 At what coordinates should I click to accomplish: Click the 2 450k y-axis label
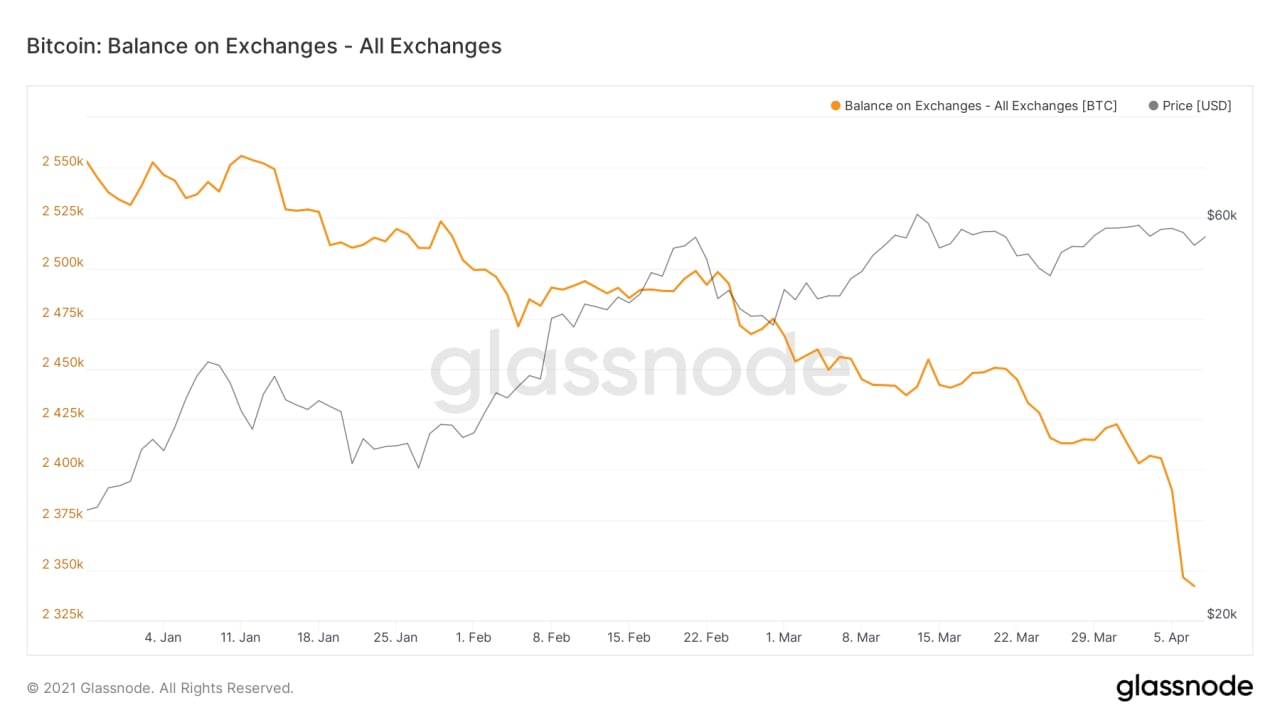[x=62, y=363]
